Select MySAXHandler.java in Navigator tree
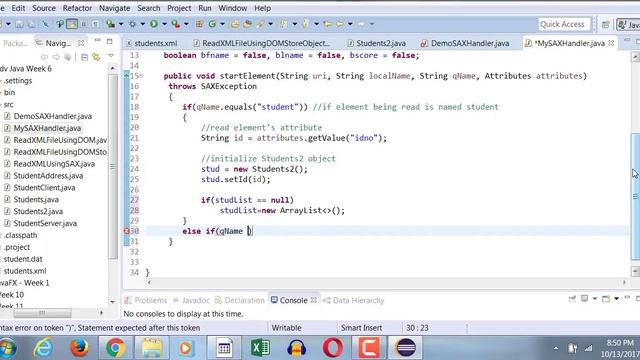 47,128
